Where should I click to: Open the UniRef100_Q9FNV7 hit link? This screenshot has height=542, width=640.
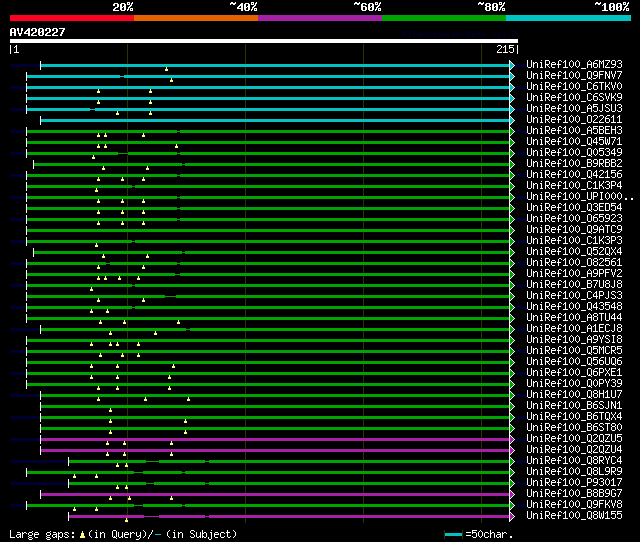574,76
